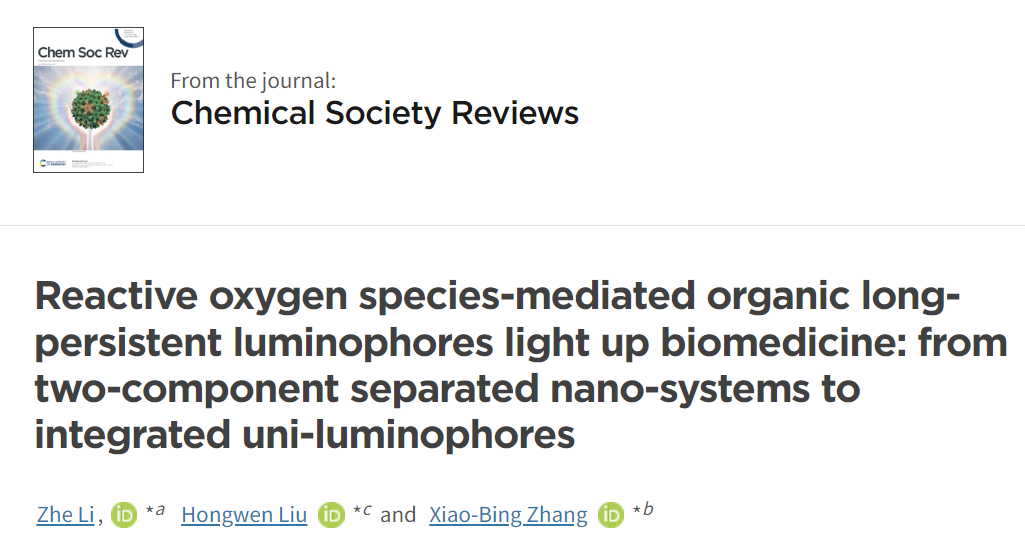Open ORCID icon after Hongwen Liu
The height and width of the screenshot is (558, 1025).
[331, 515]
